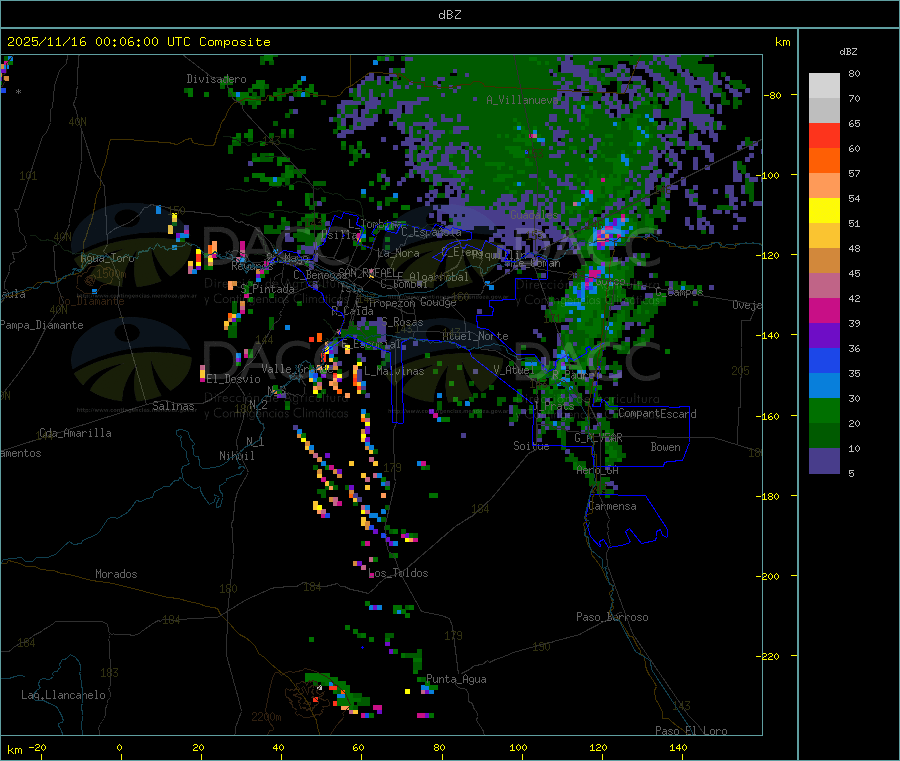900x761 pixels.
Task: Click the white 80 dBZ legend swatch
Action: 824,86
